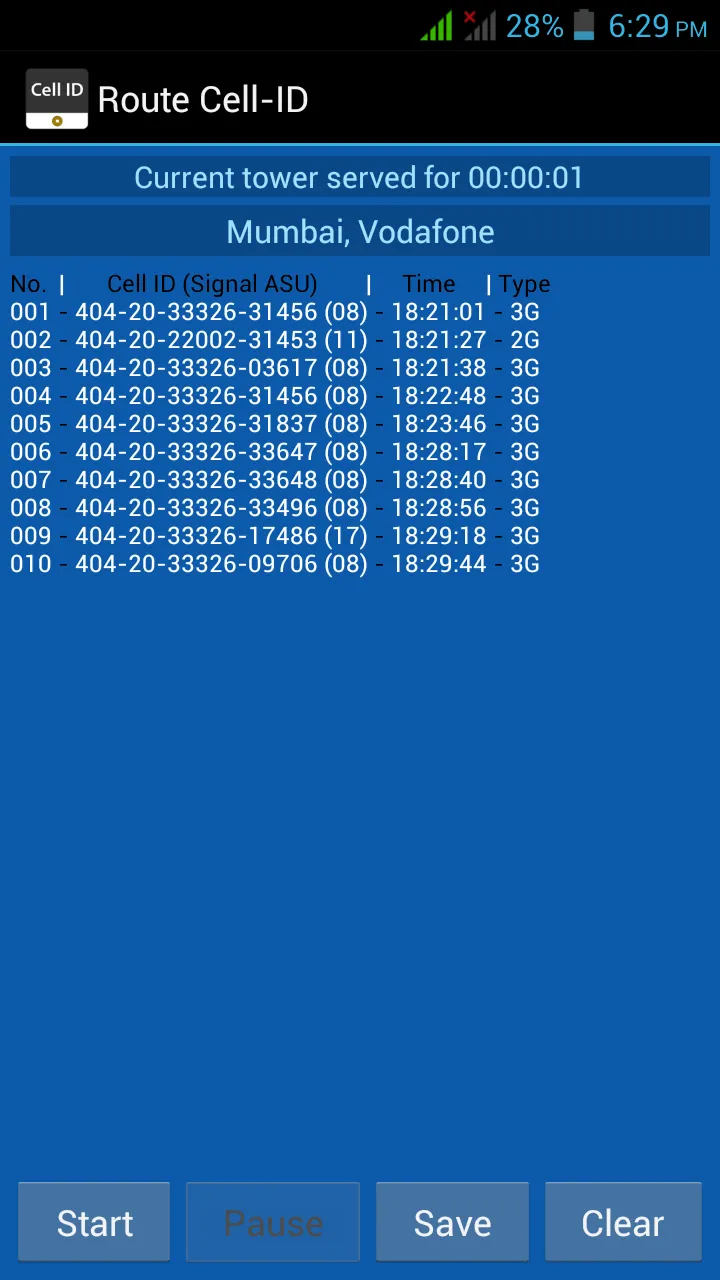Clear the recorded cell entries
The image size is (720, 1280).
[622, 1223]
